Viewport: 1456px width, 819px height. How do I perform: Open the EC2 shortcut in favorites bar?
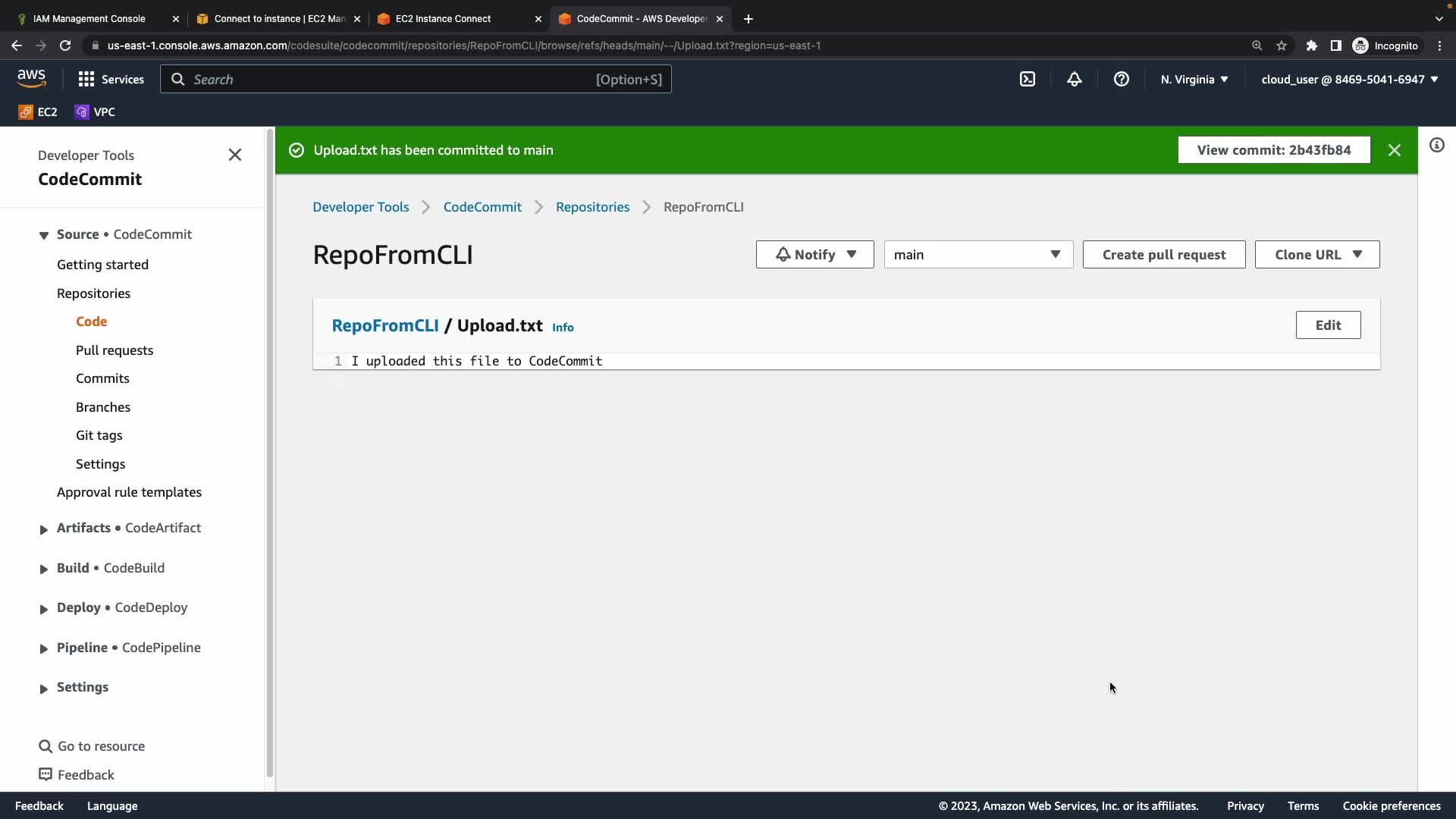38,111
